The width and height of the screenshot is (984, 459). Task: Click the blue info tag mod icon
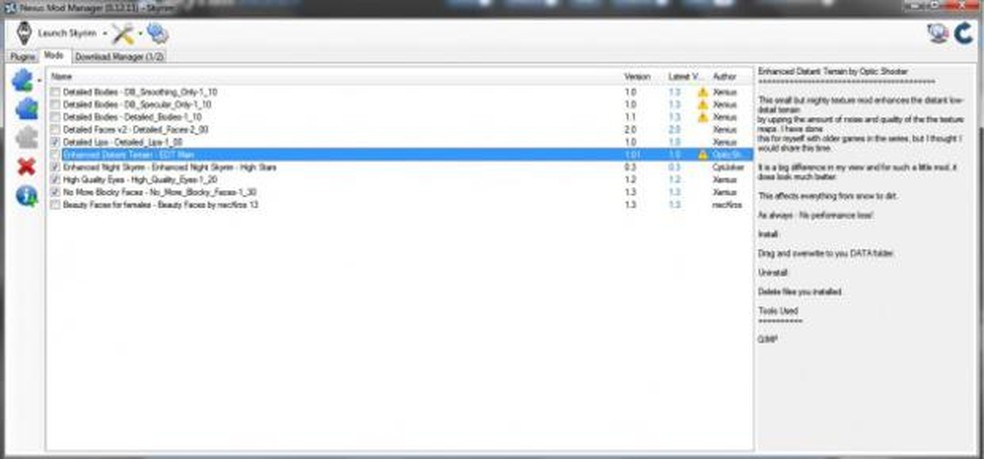26,197
